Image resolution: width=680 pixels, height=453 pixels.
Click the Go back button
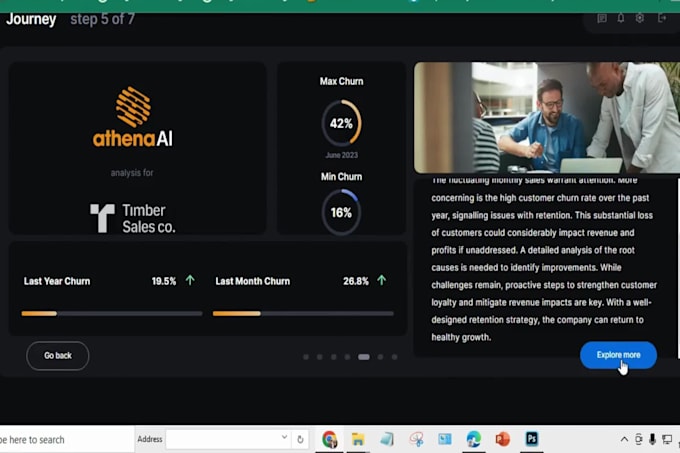(58, 356)
